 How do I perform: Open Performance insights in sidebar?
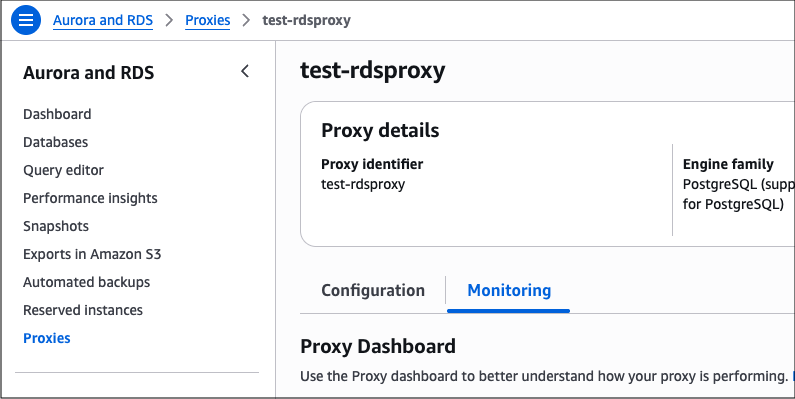point(90,198)
